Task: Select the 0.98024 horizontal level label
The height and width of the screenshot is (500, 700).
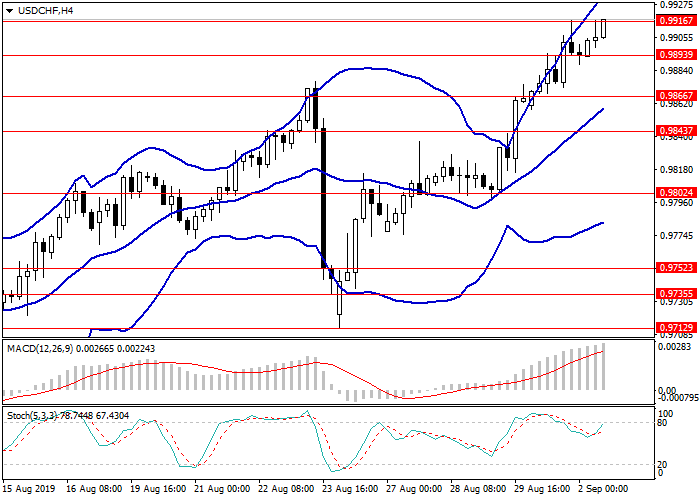Action: coord(670,194)
